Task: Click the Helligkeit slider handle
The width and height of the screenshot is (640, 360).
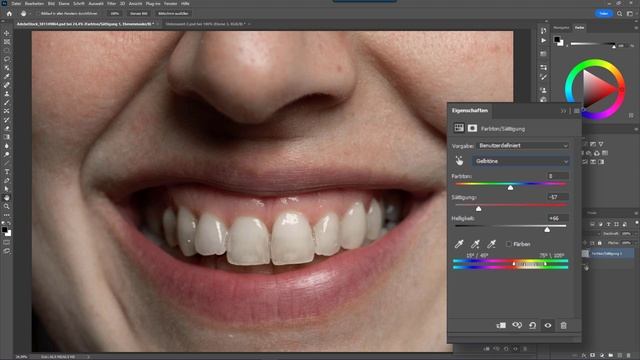Action: 547,230
